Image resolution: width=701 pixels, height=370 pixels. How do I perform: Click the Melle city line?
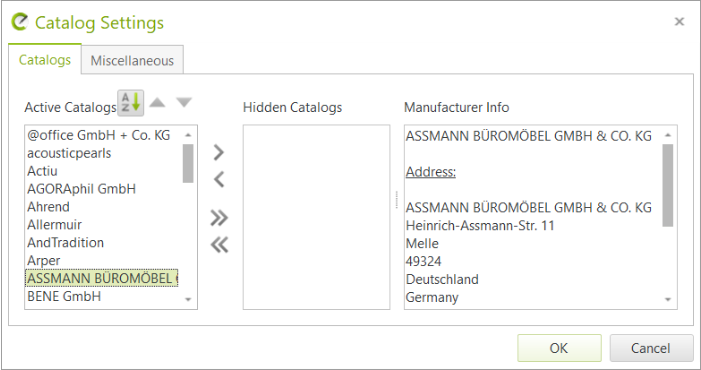[422, 244]
